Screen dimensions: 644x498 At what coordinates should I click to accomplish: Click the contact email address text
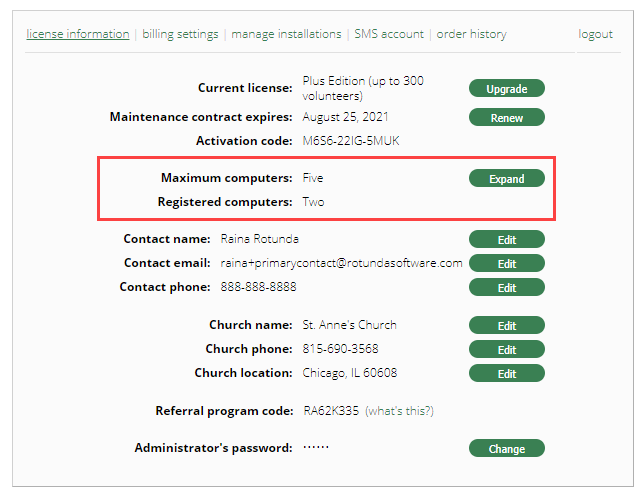[x=341, y=263]
